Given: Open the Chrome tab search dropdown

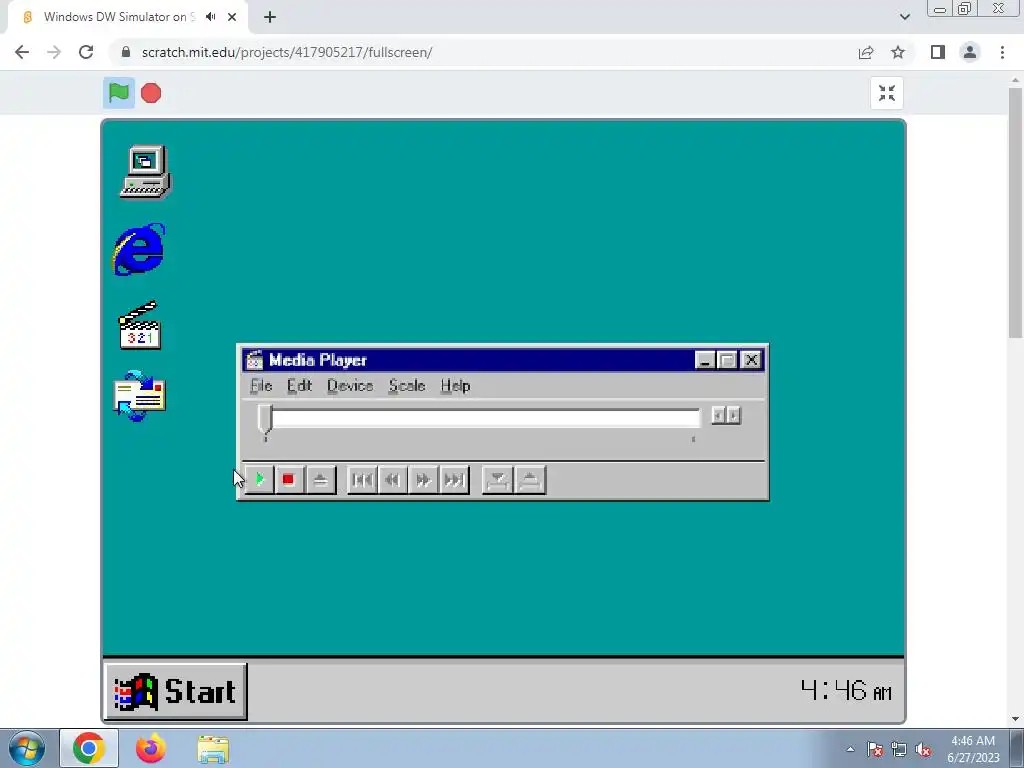Looking at the screenshot, I should (x=904, y=17).
